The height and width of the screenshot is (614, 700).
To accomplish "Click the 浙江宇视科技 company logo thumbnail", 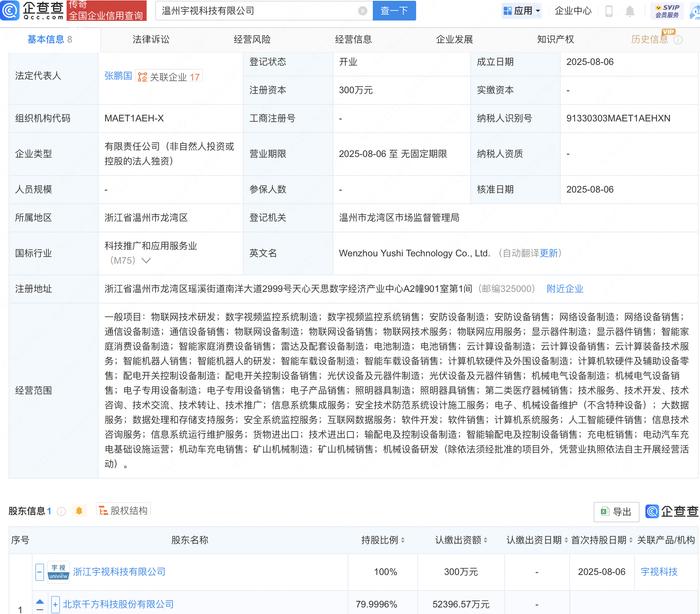I will (x=58, y=572).
